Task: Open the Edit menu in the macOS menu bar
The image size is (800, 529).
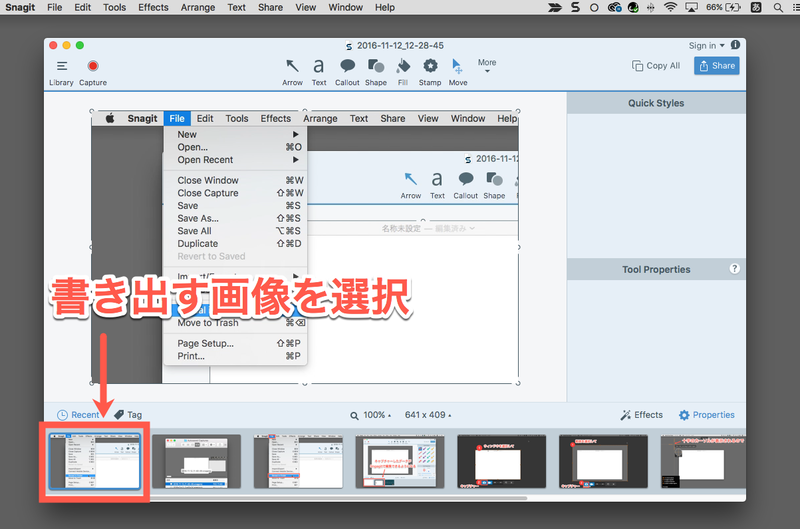Action: (83, 7)
